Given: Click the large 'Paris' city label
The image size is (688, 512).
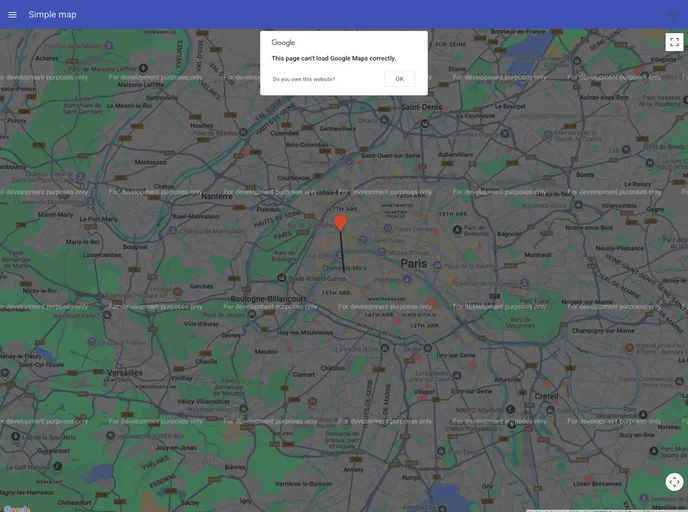Looking at the screenshot, I should (x=413, y=263).
